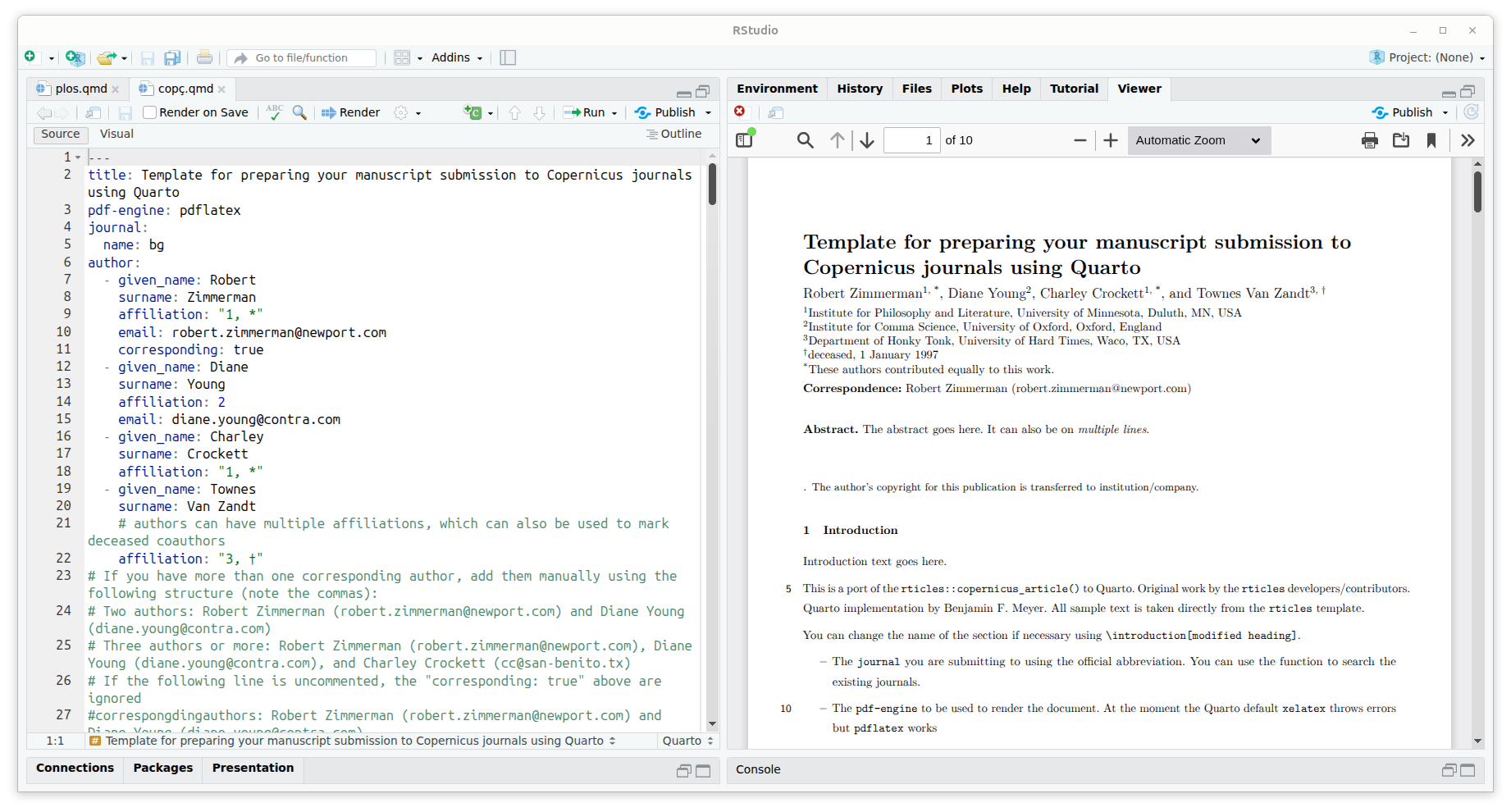Image resolution: width=1511 pixels, height=812 pixels.
Task: Expand the Run dropdown arrow
Action: coord(614,113)
